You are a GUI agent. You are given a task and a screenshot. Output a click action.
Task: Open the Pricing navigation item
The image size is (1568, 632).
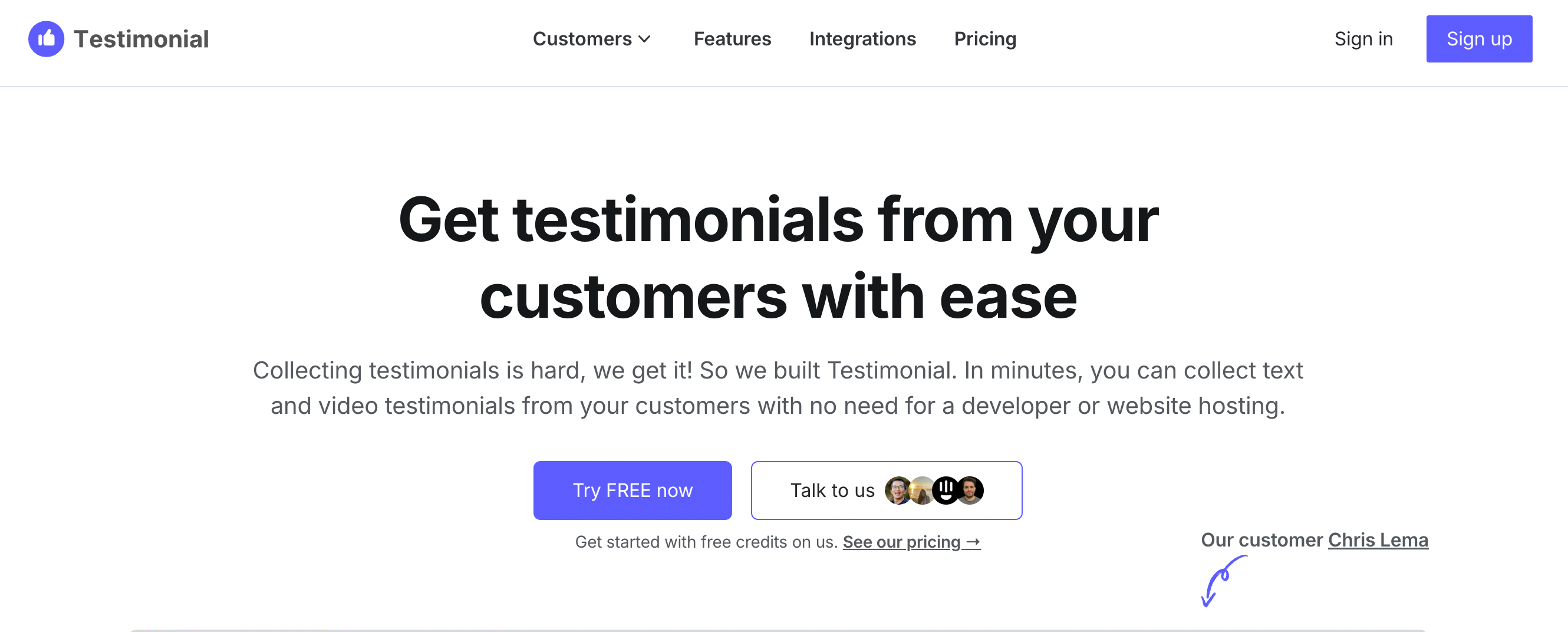(984, 39)
